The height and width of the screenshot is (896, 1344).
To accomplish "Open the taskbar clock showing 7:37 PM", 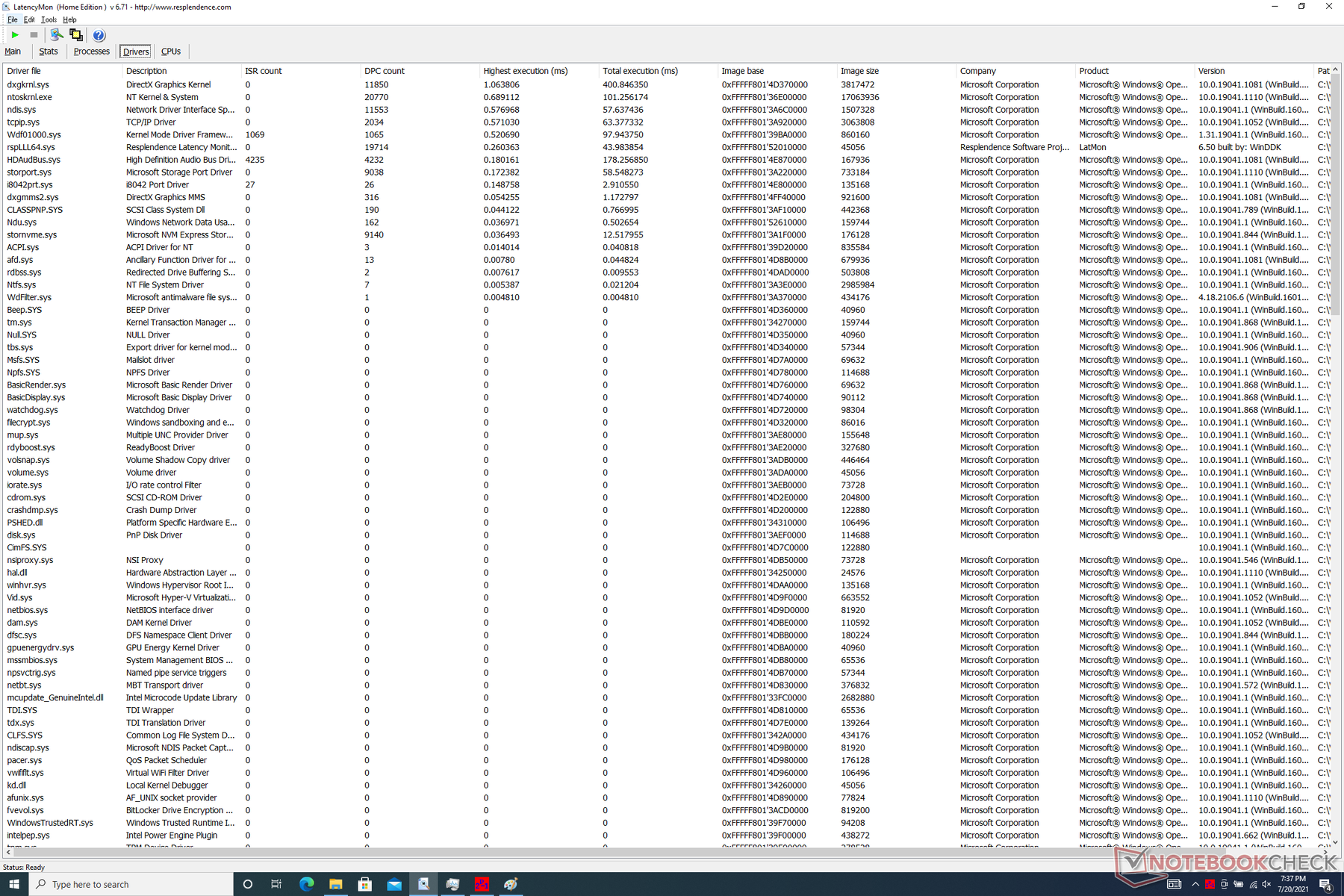I will 1293,884.
